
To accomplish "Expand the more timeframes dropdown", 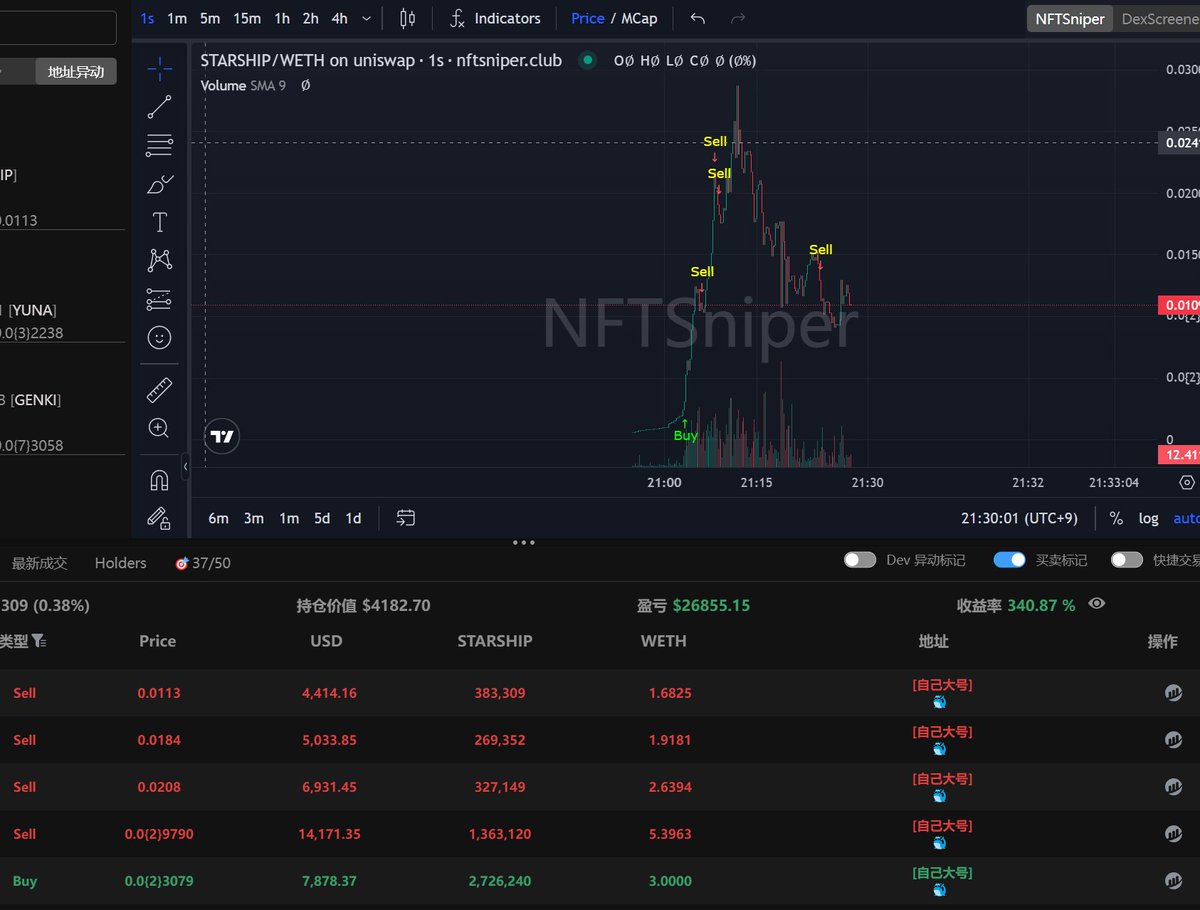I will click(367, 18).
